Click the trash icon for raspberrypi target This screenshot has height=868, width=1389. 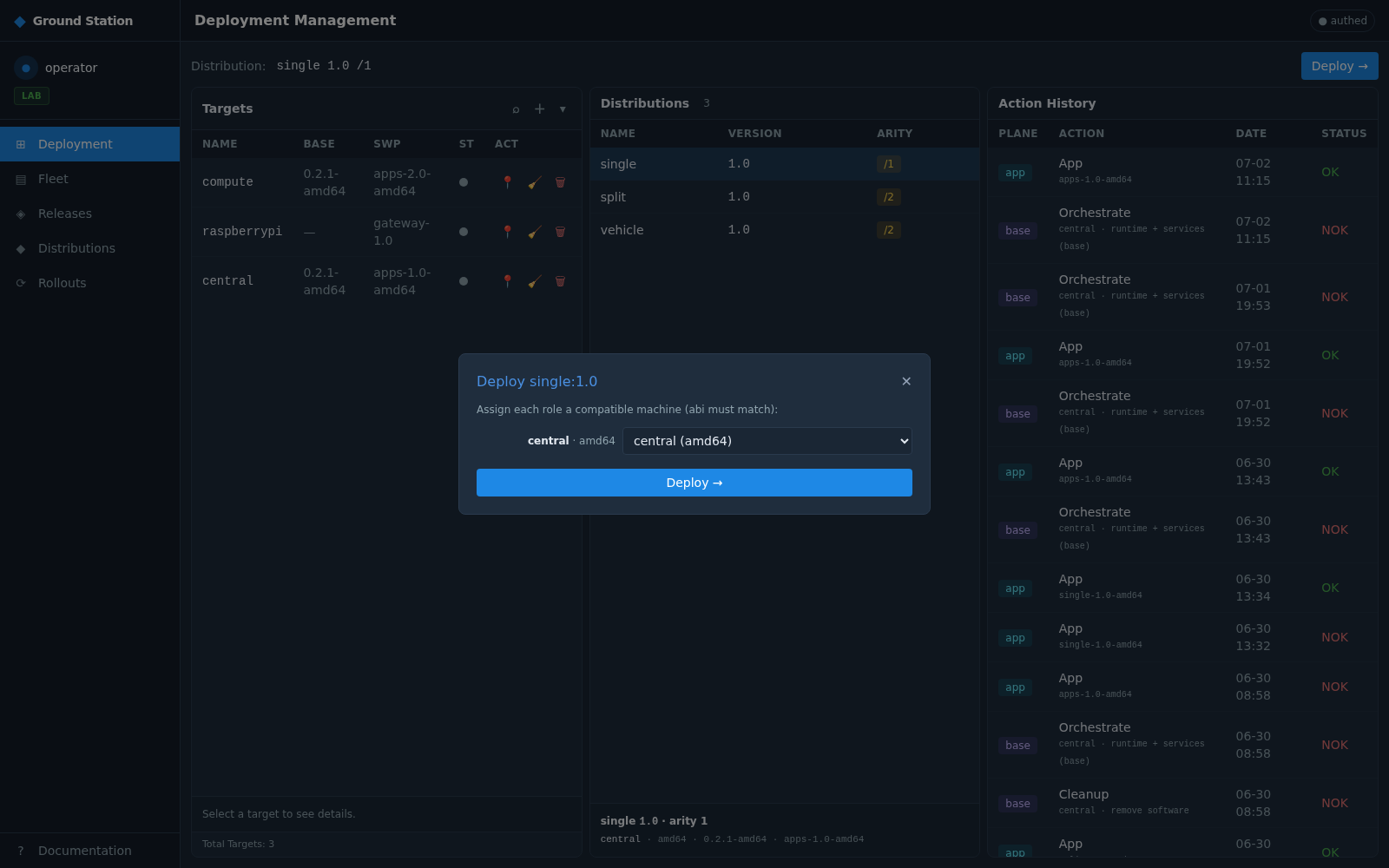(x=560, y=232)
